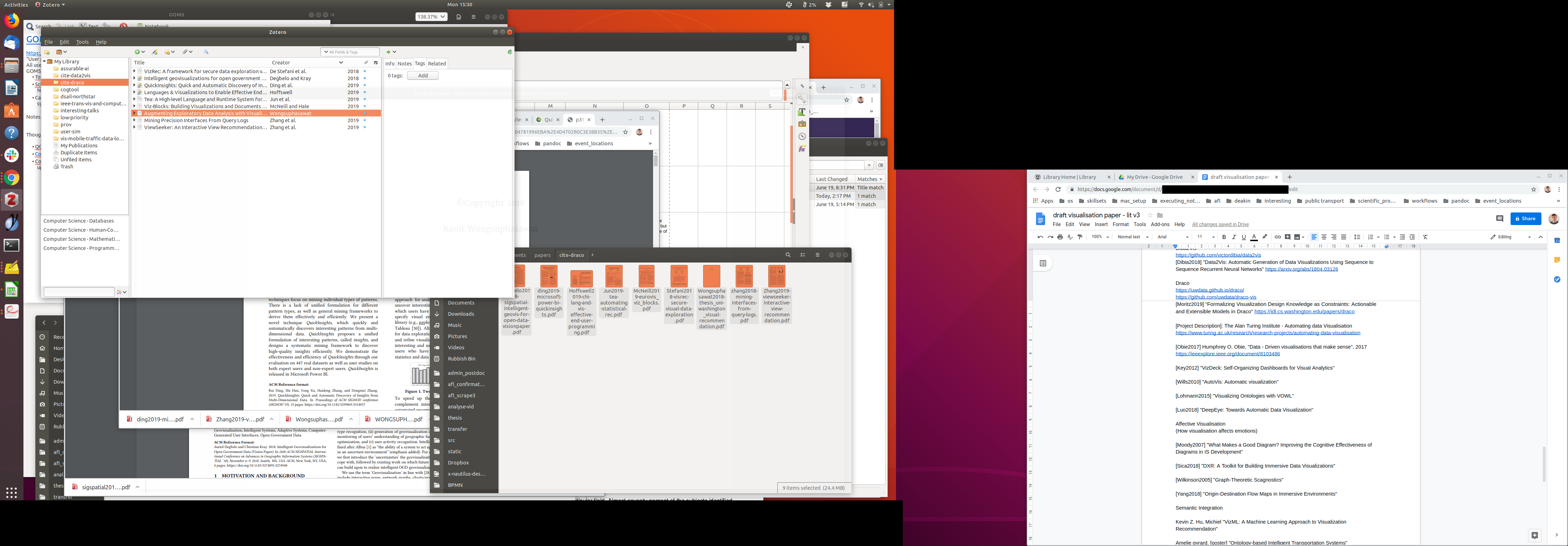Click the text color button in Docs
The image size is (1568, 546).
pos(1254,237)
